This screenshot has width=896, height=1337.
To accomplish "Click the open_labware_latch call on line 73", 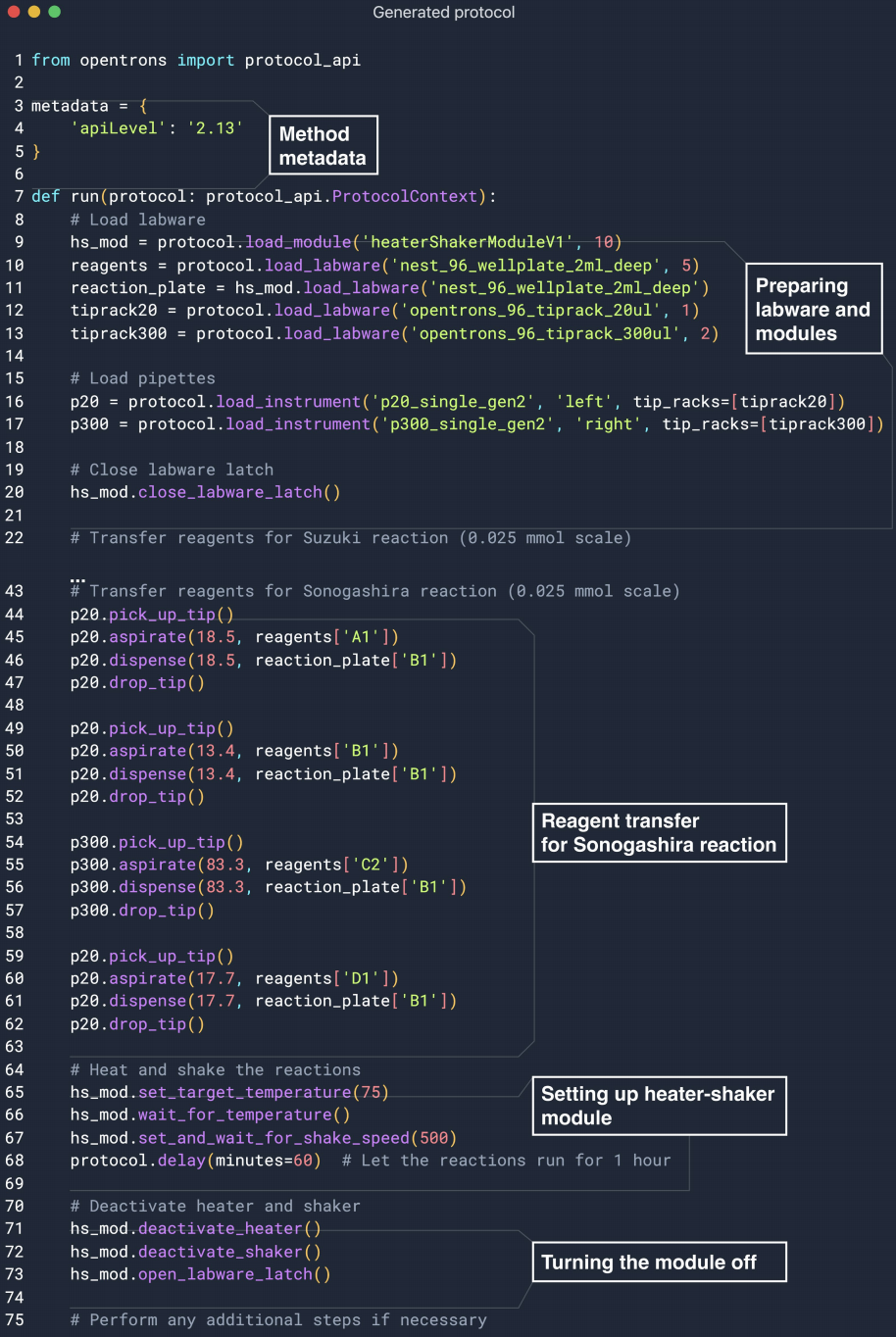I will [228, 1274].
